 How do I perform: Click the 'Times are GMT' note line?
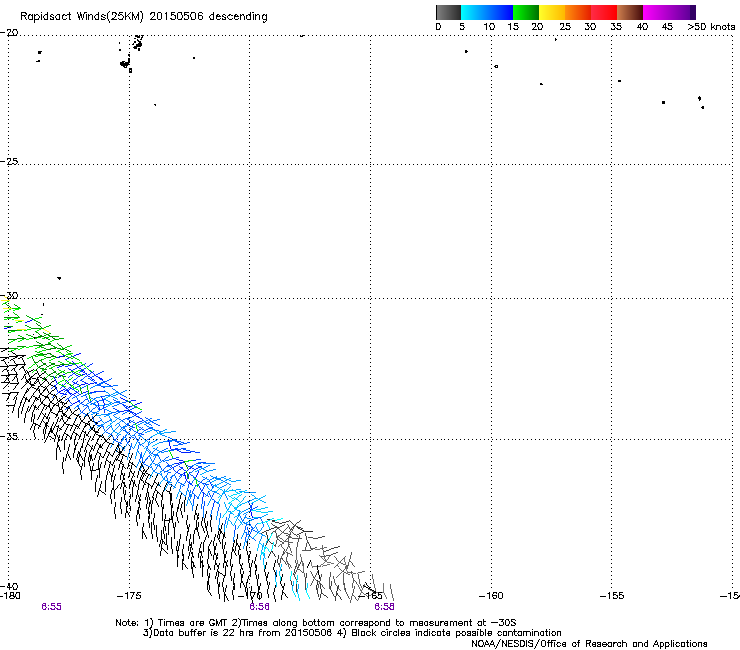pos(315,623)
